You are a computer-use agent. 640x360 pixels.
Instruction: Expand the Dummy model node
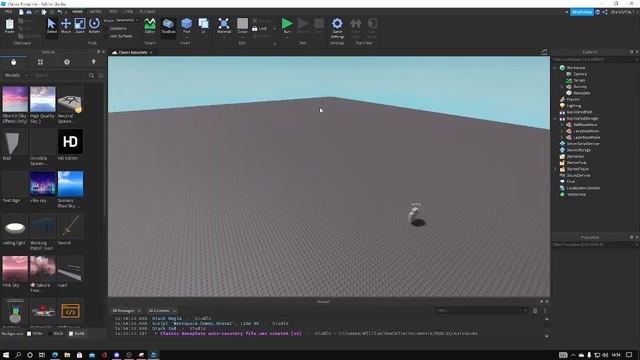[562, 87]
